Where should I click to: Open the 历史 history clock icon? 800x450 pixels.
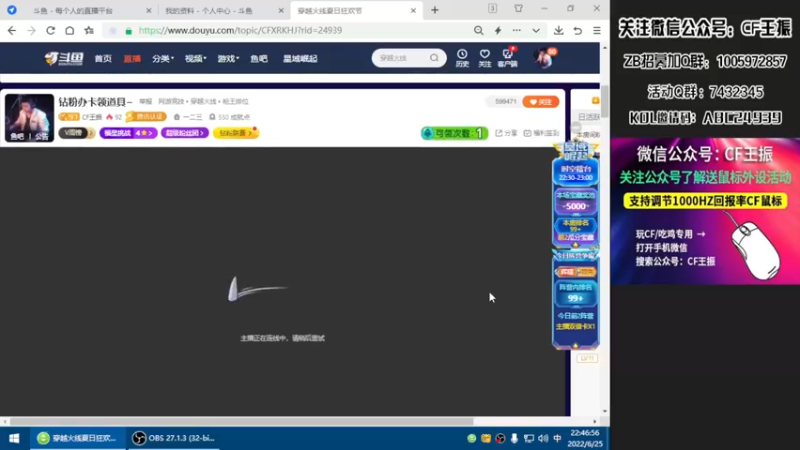(x=462, y=58)
